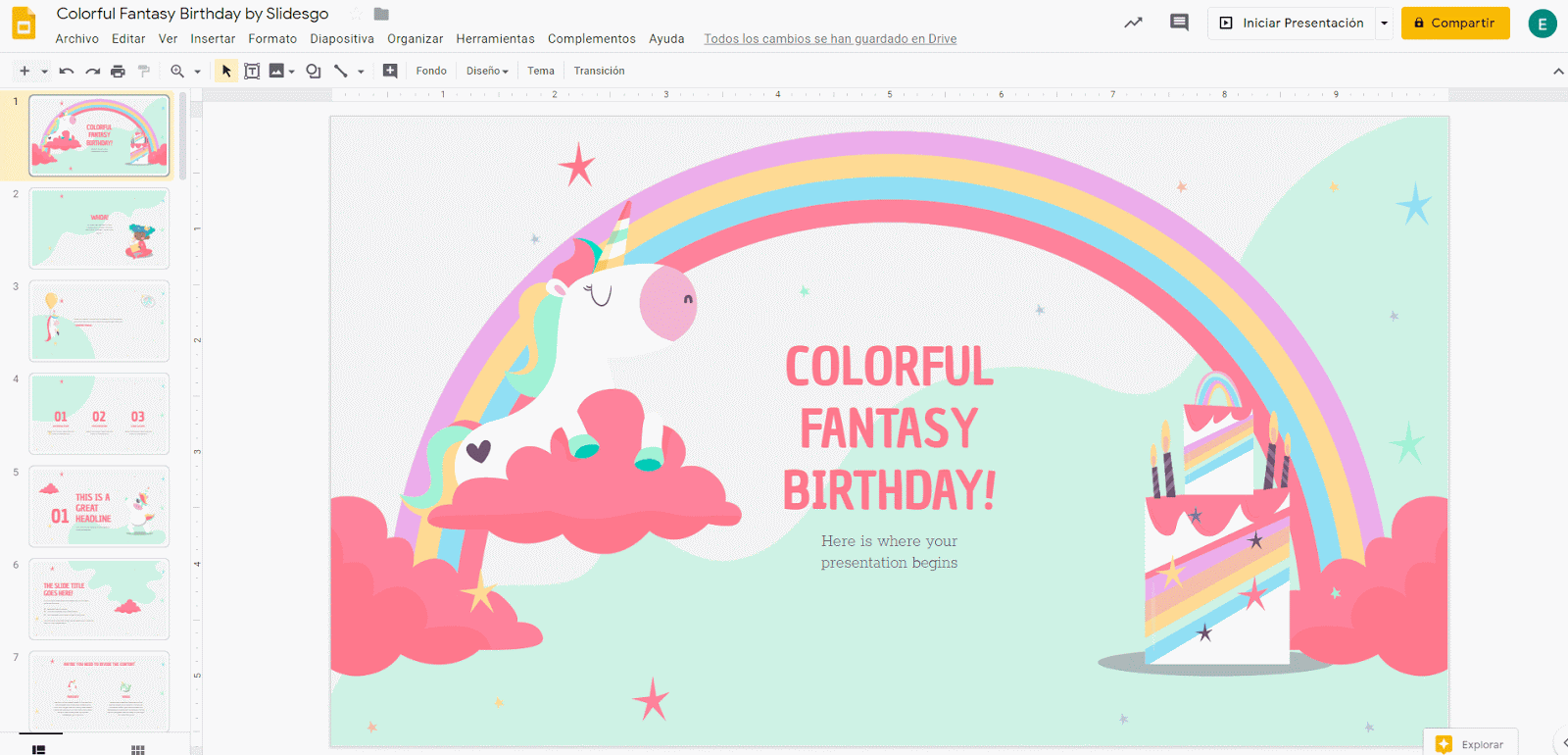Click the 'Here is where your presentation begins' subtitle
This screenshot has width=1568, height=755.
click(889, 552)
